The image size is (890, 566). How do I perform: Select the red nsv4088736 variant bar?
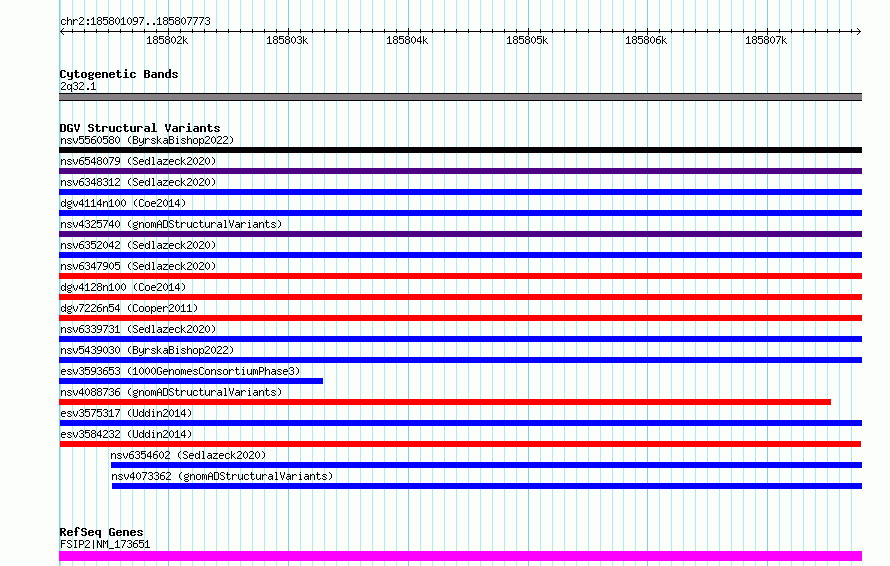click(x=445, y=402)
